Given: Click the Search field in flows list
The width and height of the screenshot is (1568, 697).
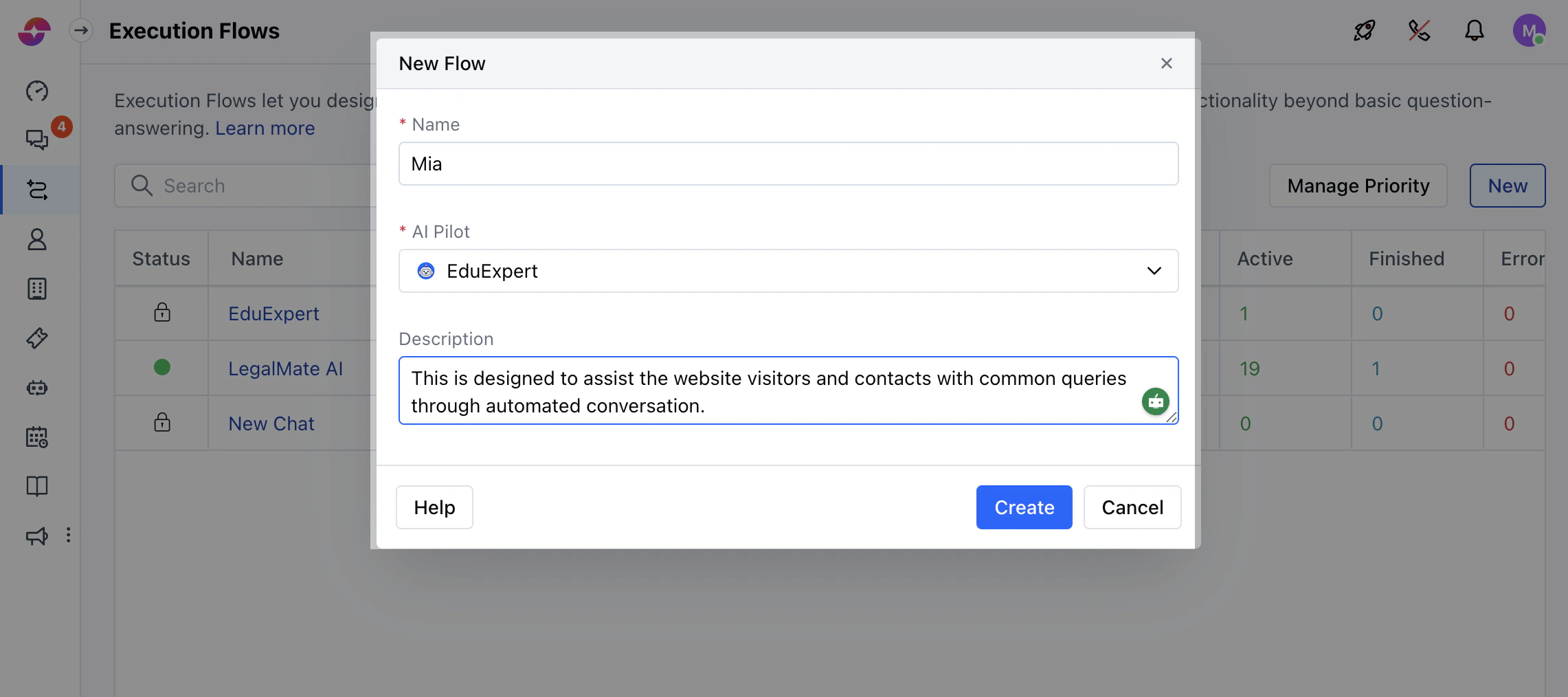Looking at the screenshot, I should (246, 186).
